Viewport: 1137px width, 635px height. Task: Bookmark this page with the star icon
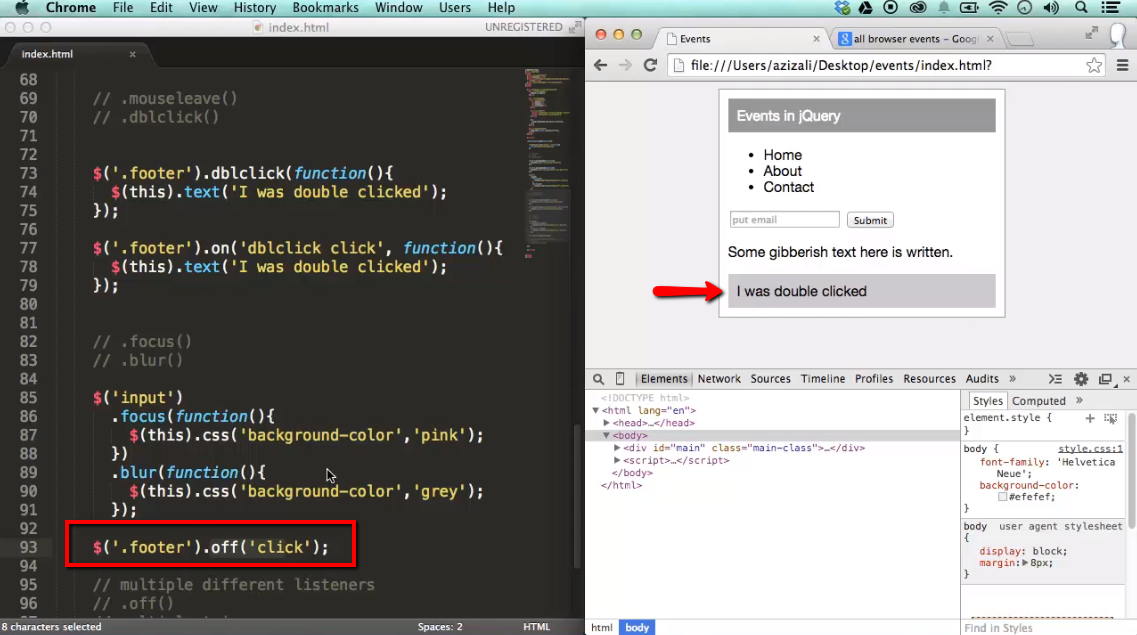coord(1094,65)
